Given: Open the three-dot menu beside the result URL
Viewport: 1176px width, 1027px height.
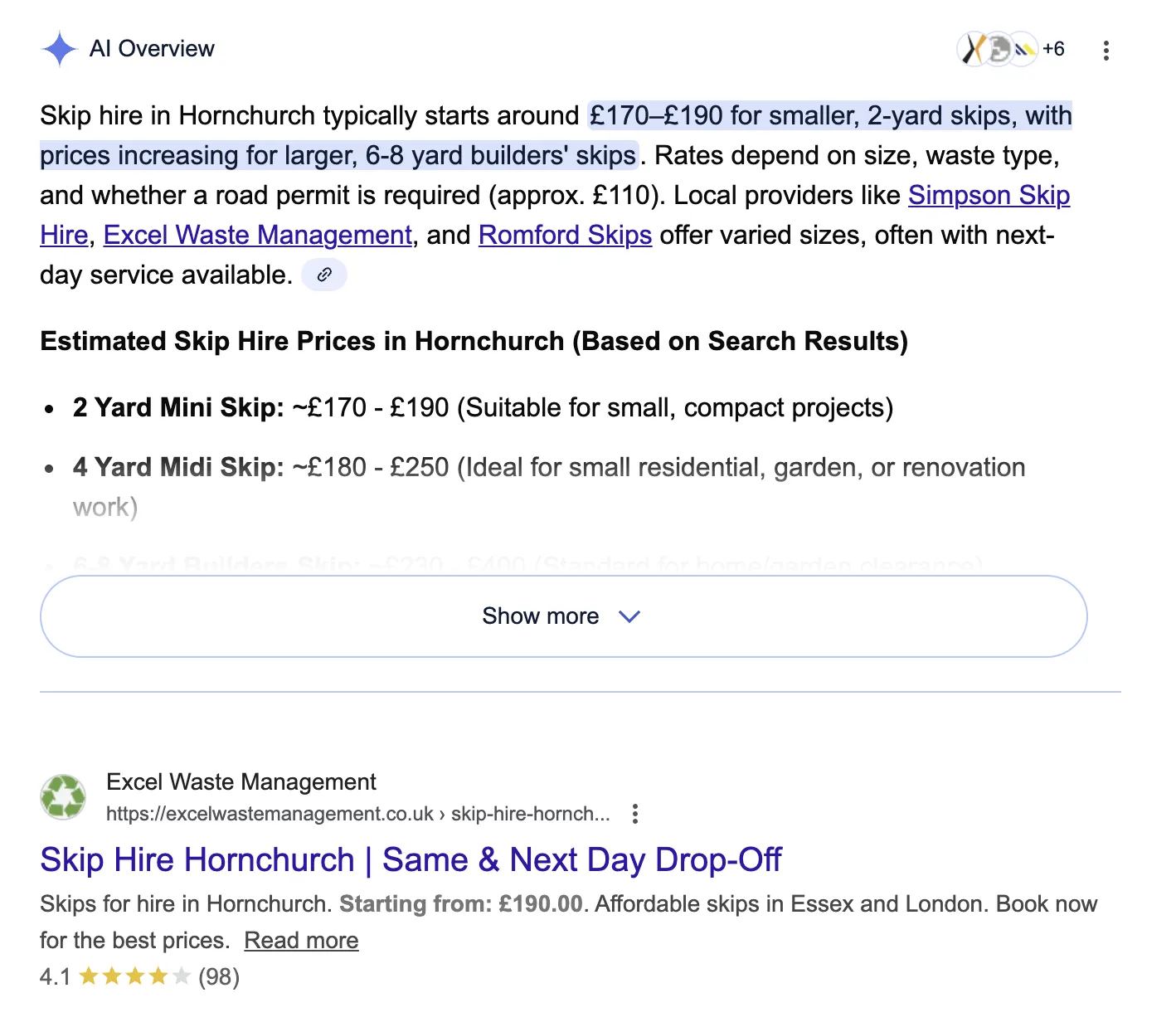Looking at the screenshot, I should click(634, 814).
